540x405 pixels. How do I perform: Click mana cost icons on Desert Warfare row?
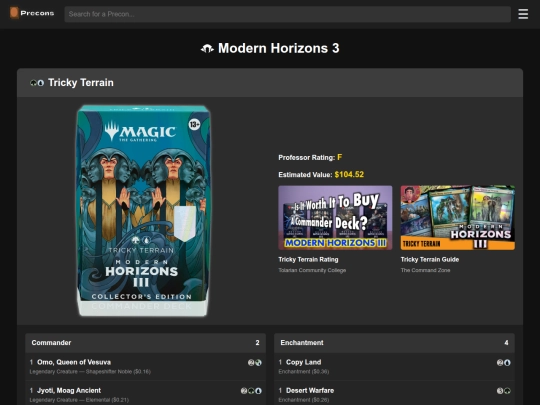point(504,391)
